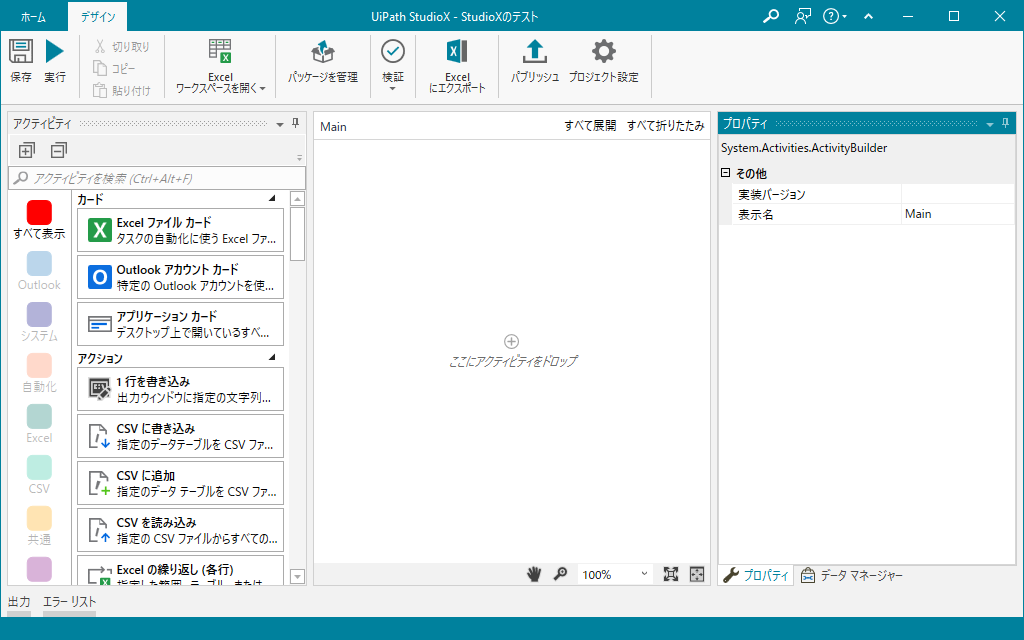The image size is (1024, 640).
Task: Select the すべて表示 red category filter
Action: point(39,221)
